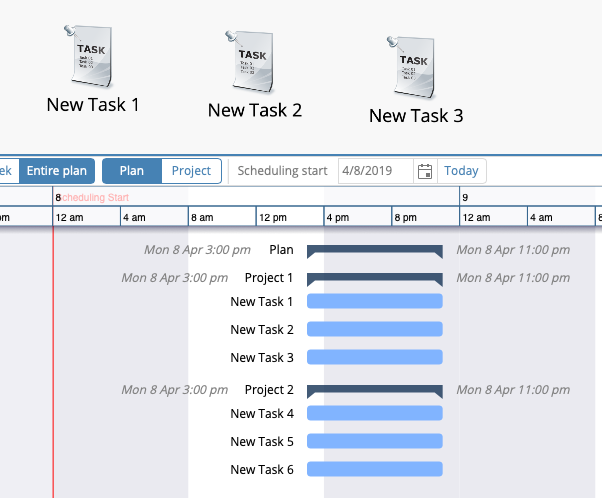Viewport: 602px width, 498px height.
Task: Select the Plan view toggle
Action: coord(132,171)
